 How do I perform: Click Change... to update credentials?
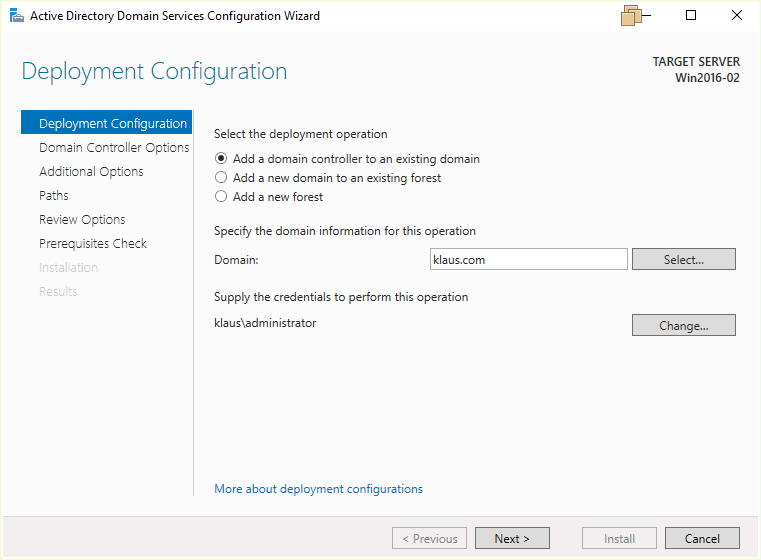click(x=683, y=325)
